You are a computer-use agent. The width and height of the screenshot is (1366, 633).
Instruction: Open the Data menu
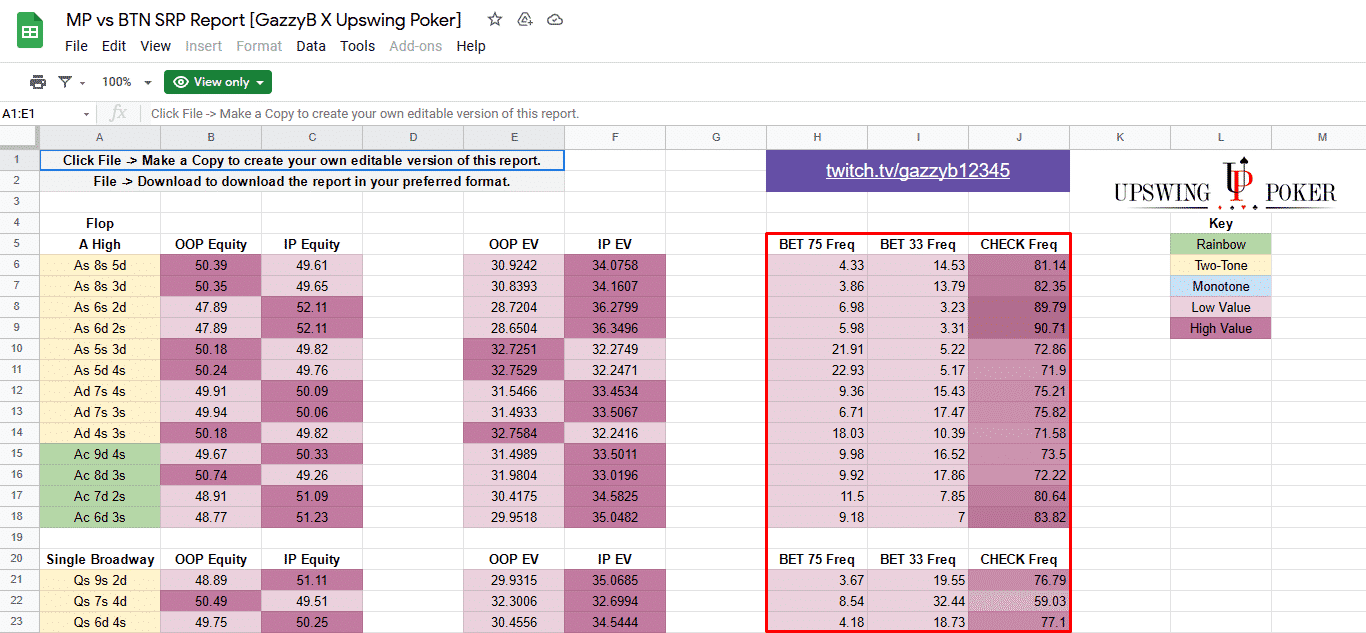coord(311,46)
